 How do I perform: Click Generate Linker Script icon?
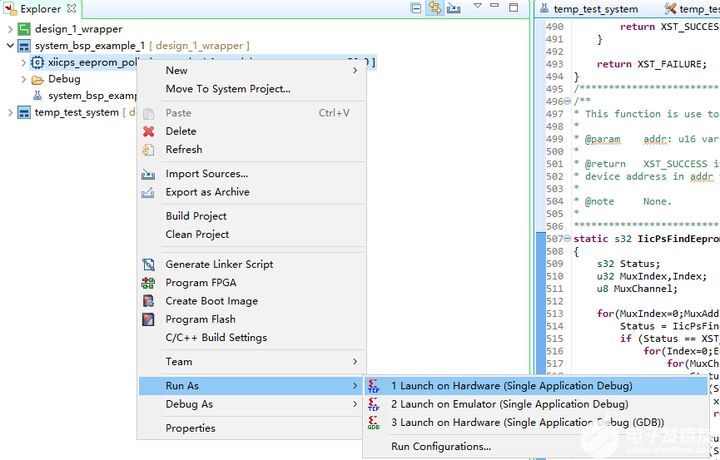point(148,264)
